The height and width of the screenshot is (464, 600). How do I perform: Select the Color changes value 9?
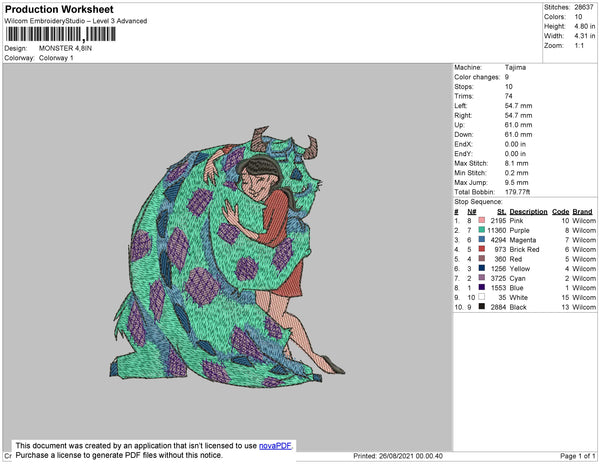click(507, 77)
